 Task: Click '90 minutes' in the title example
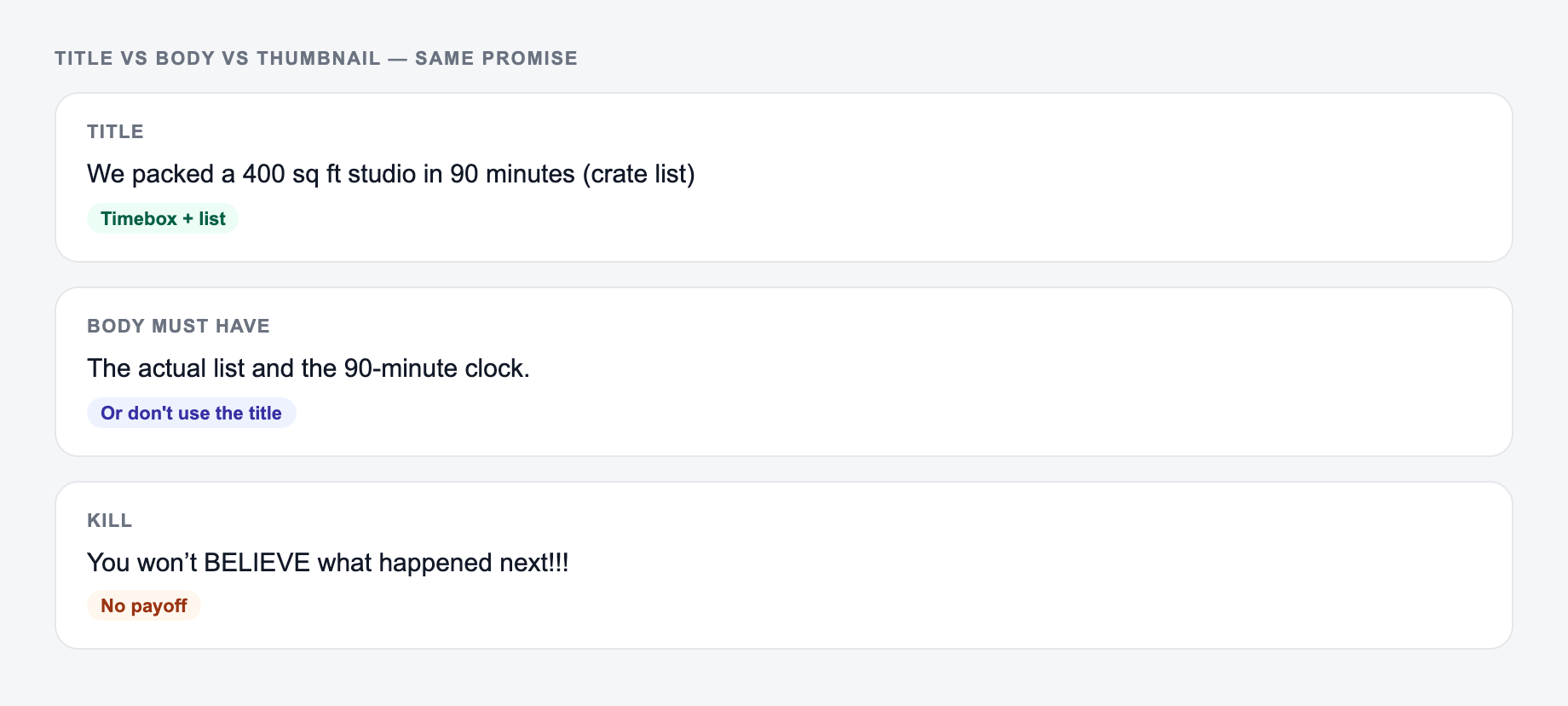(512, 174)
